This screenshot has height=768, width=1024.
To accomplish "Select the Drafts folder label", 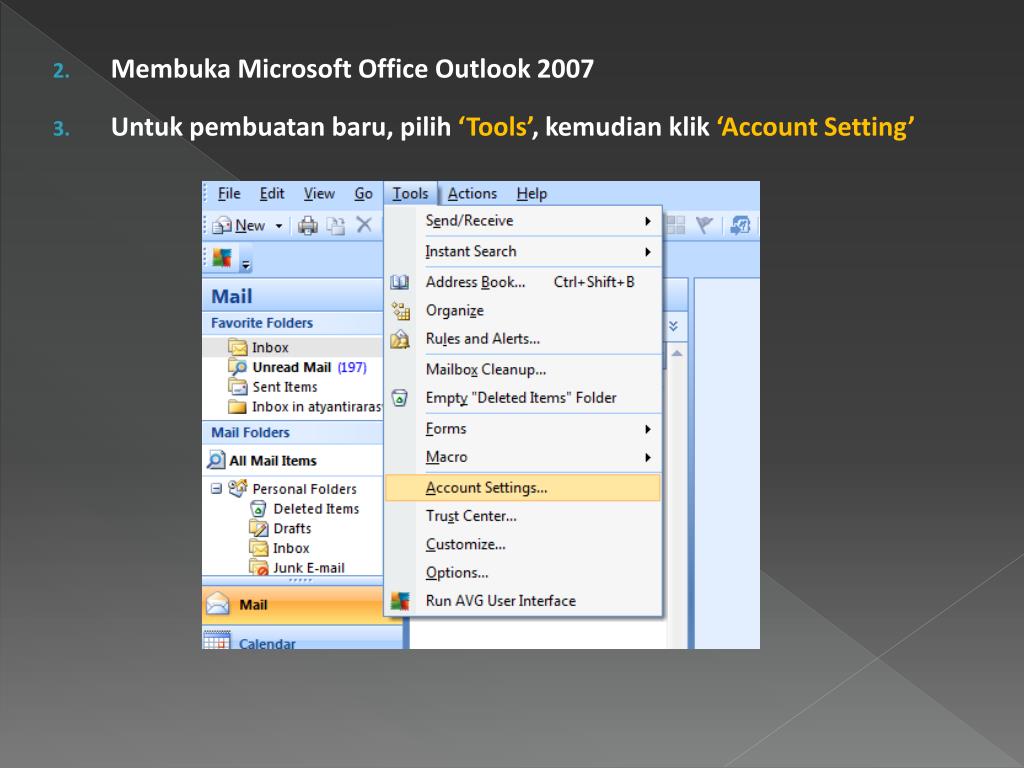I will coord(292,528).
